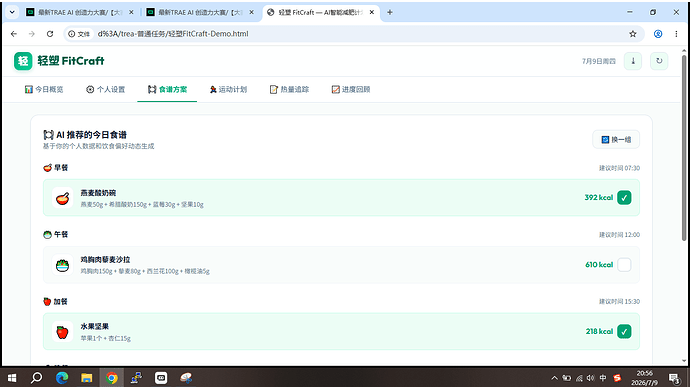This screenshot has height=387, width=690.
Task: Open the Chrome profile icon
Action: (x=658, y=34)
